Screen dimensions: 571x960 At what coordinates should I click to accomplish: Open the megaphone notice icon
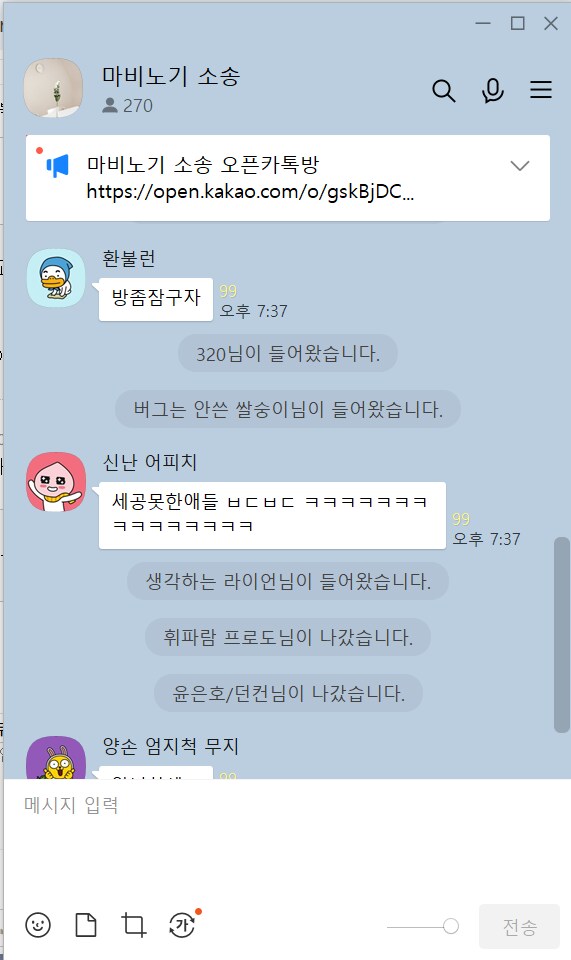click(x=58, y=165)
